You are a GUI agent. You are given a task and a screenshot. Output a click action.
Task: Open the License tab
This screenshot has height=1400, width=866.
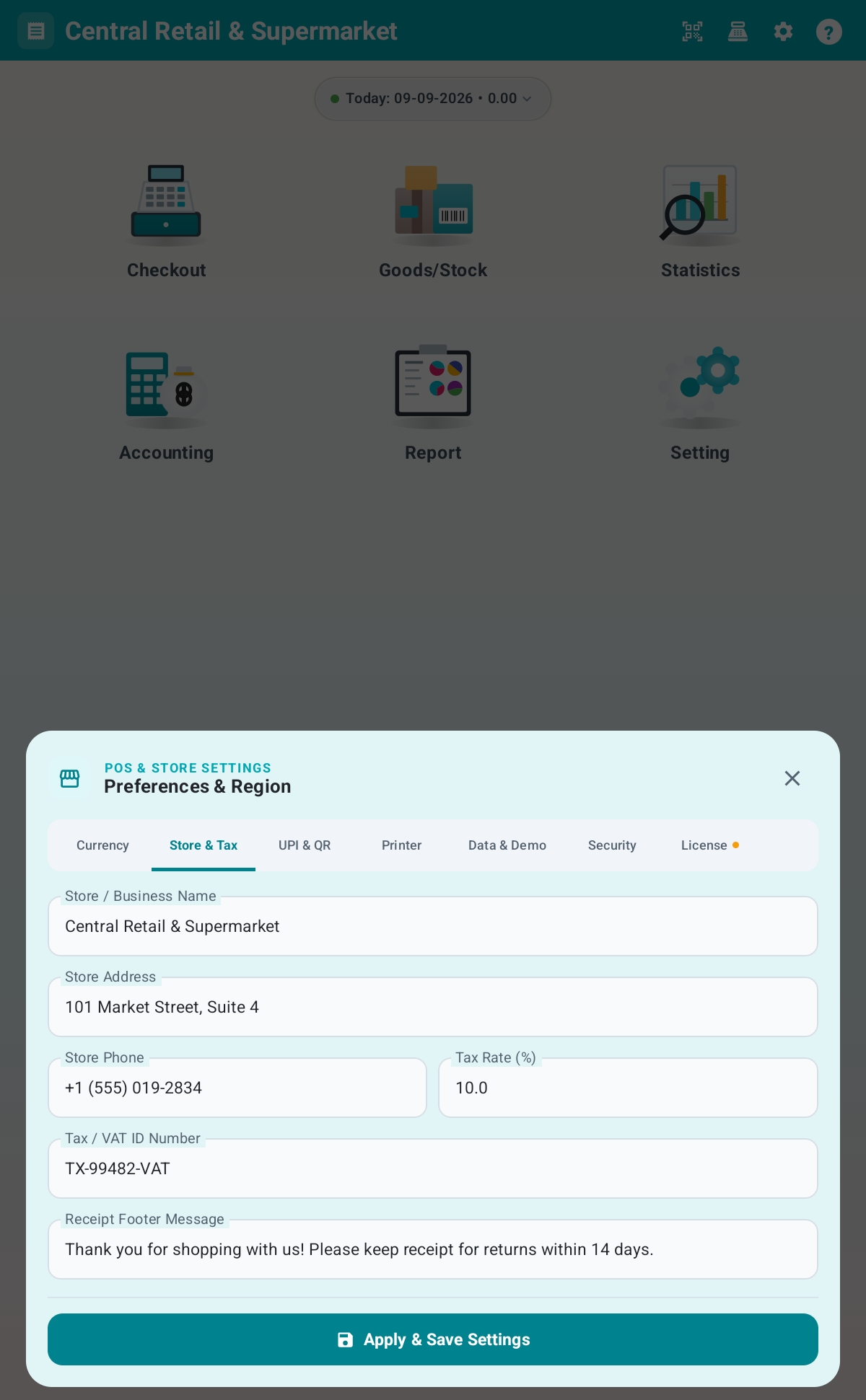(x=710, y=845)
